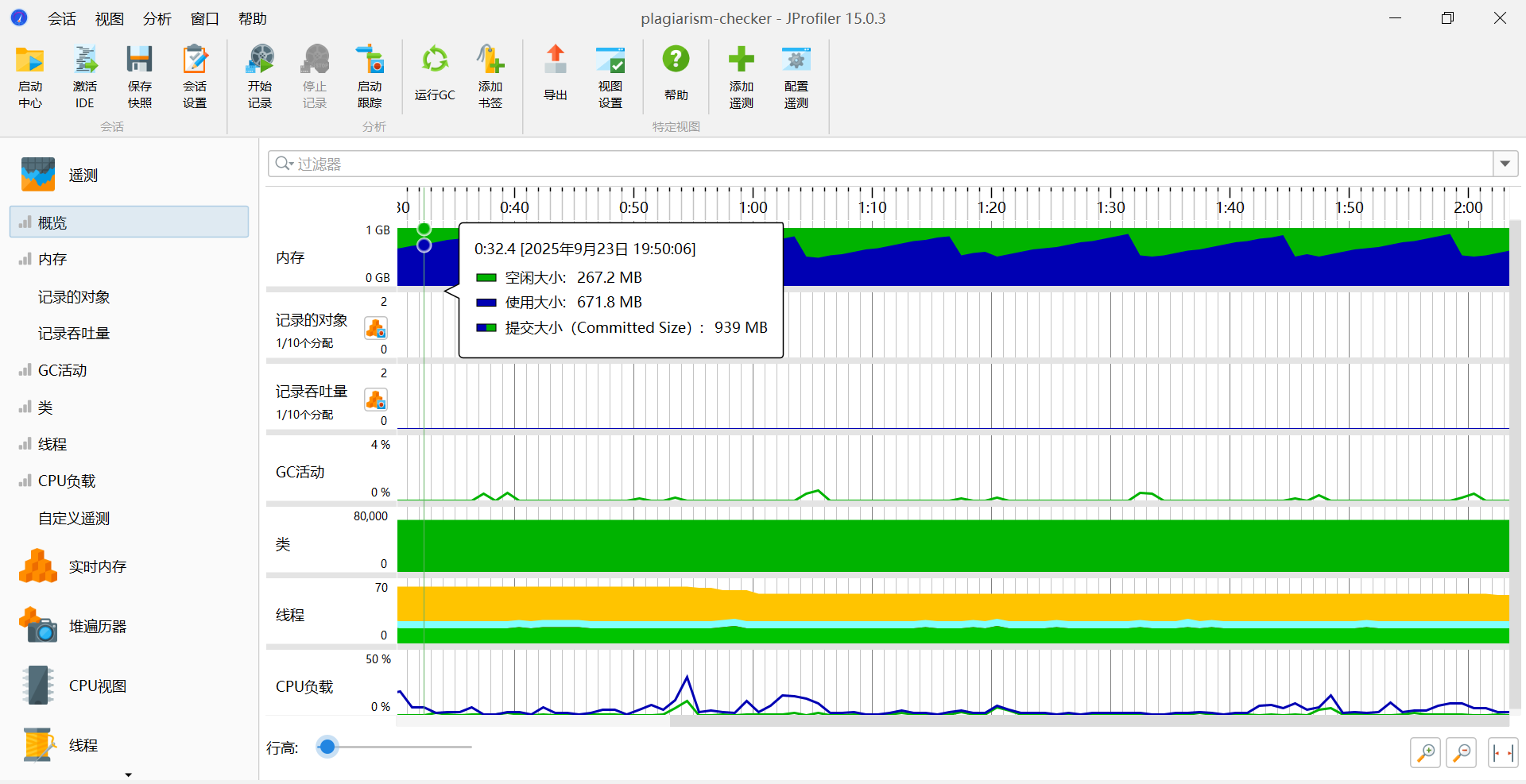This screenshot has height=784, width=1526.
Task: Click the green 帮助 help icon
Action: pyautogui.click(x=676, y=73)
